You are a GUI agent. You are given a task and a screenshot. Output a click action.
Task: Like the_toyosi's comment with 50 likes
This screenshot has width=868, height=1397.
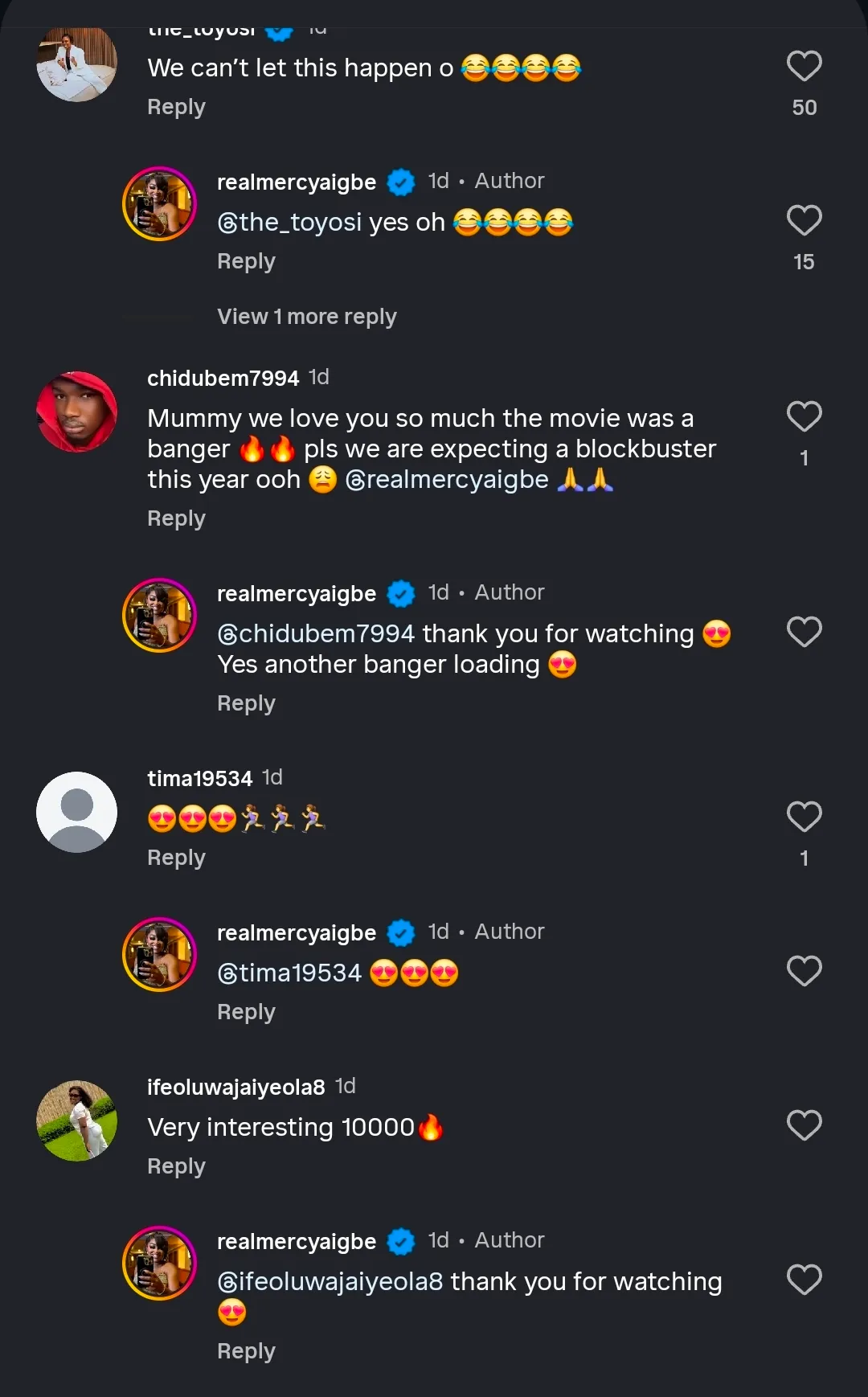pyautogui.click(x=804, y=67)
